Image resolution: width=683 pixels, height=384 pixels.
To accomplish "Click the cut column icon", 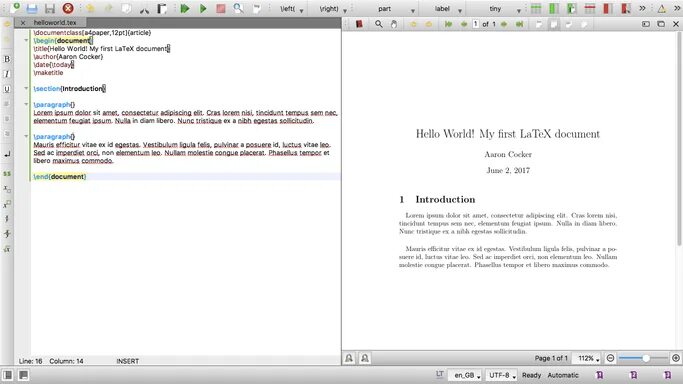I will pyautogui.click(x=626, y=8).
